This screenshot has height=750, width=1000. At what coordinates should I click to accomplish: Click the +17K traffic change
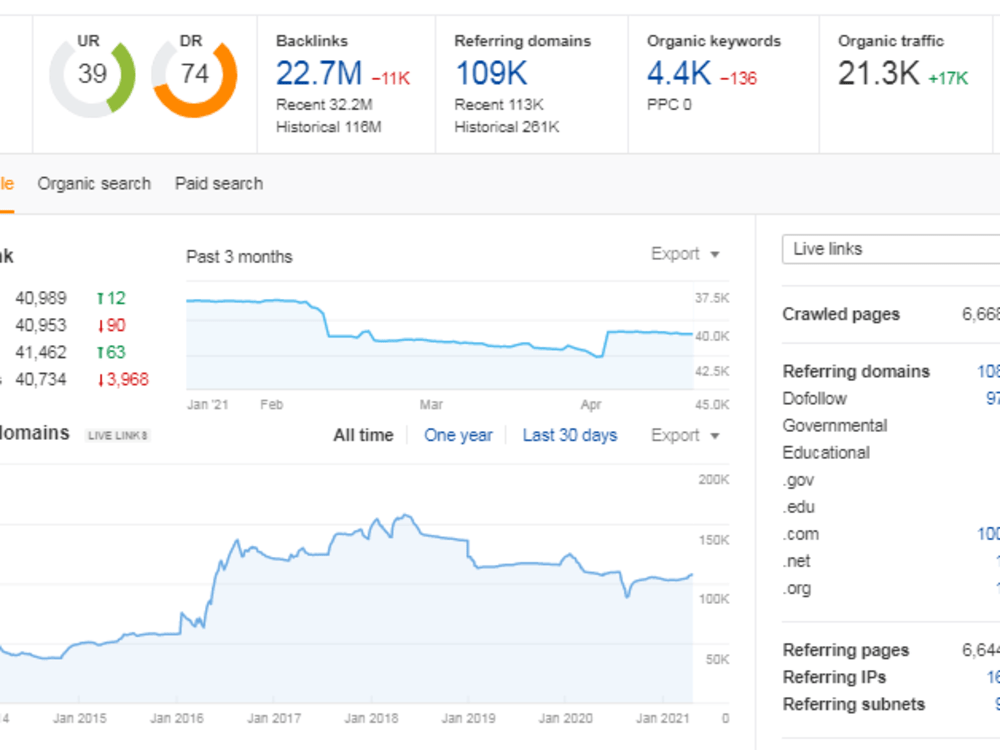click(x=948, y=78)
